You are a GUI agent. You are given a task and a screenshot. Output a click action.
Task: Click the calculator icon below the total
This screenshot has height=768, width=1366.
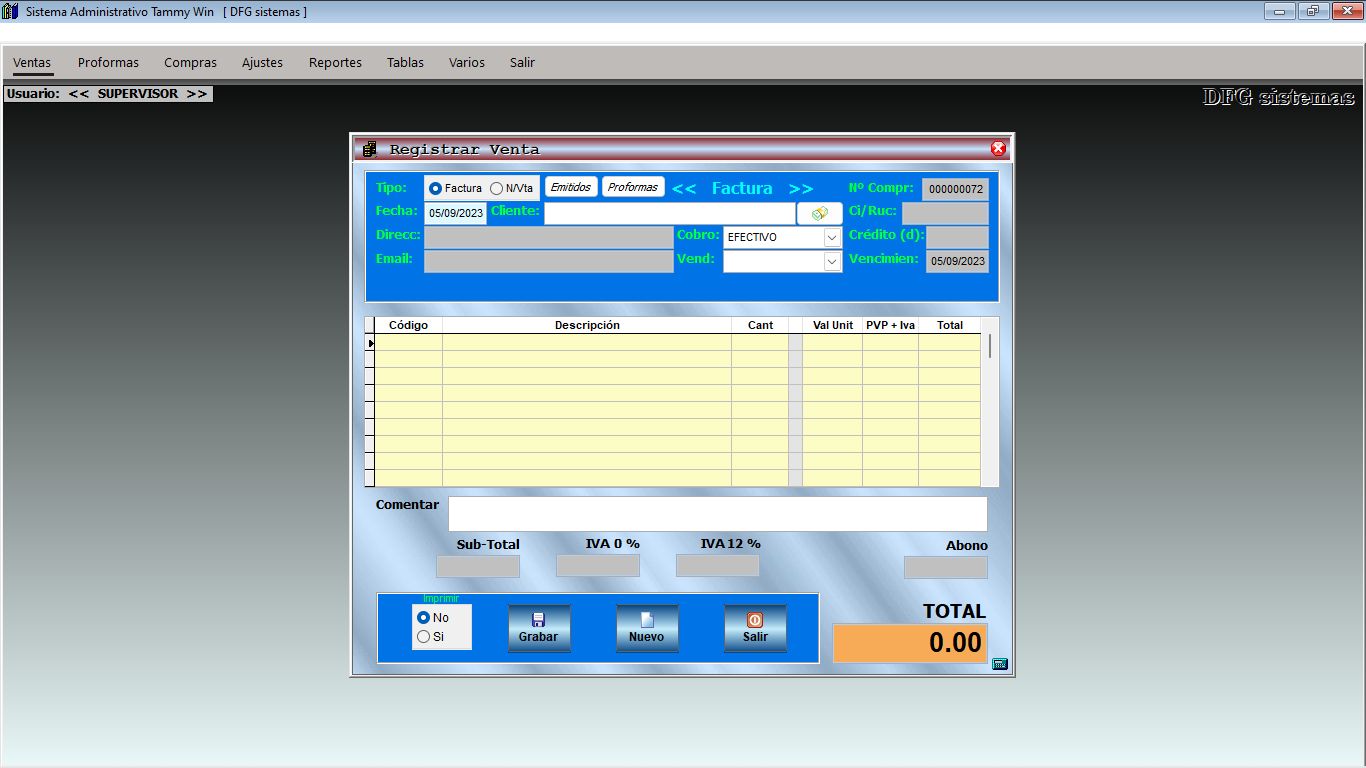[1000, 664]
